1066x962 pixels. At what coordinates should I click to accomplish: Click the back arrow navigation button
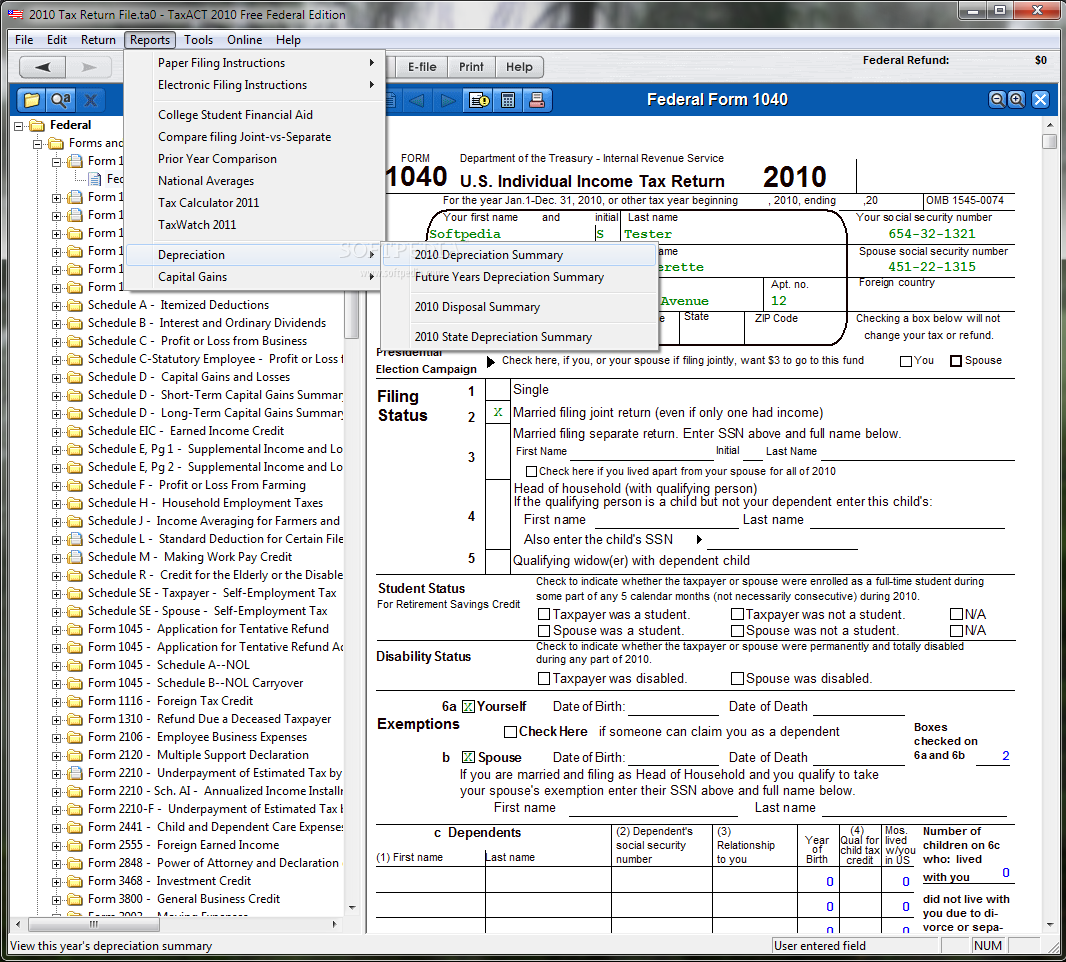point(43,67)
